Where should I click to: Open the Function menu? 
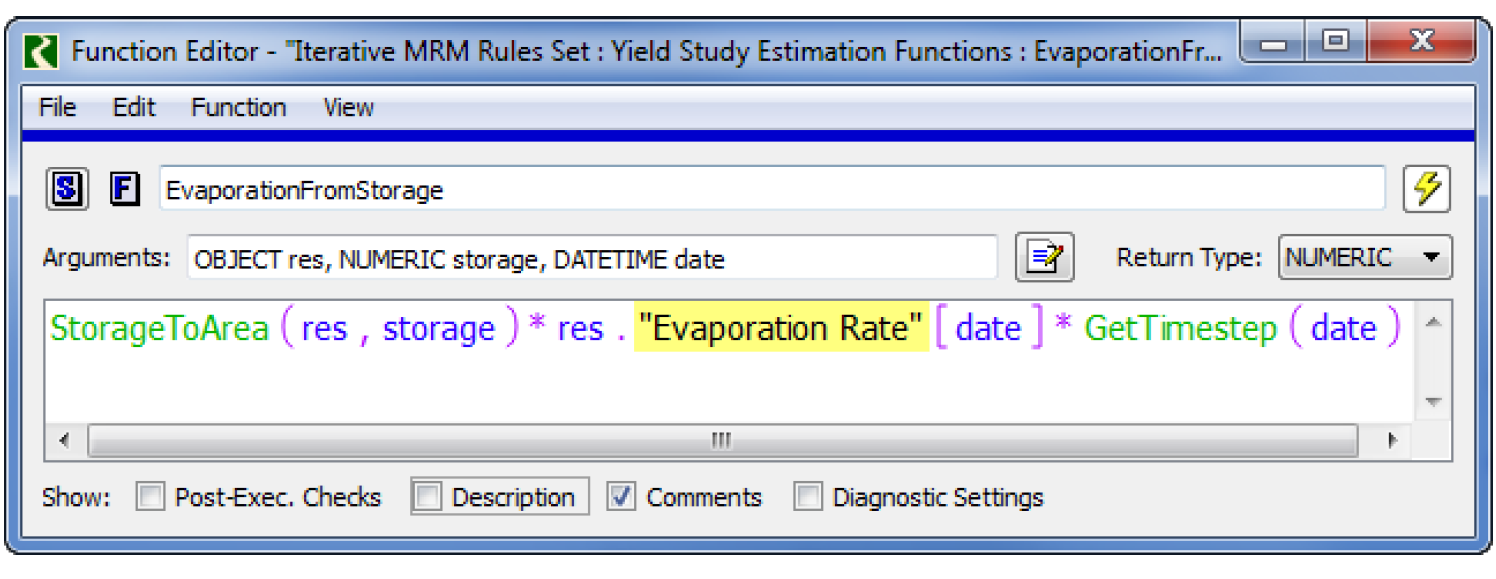click(x=238, y=107)
